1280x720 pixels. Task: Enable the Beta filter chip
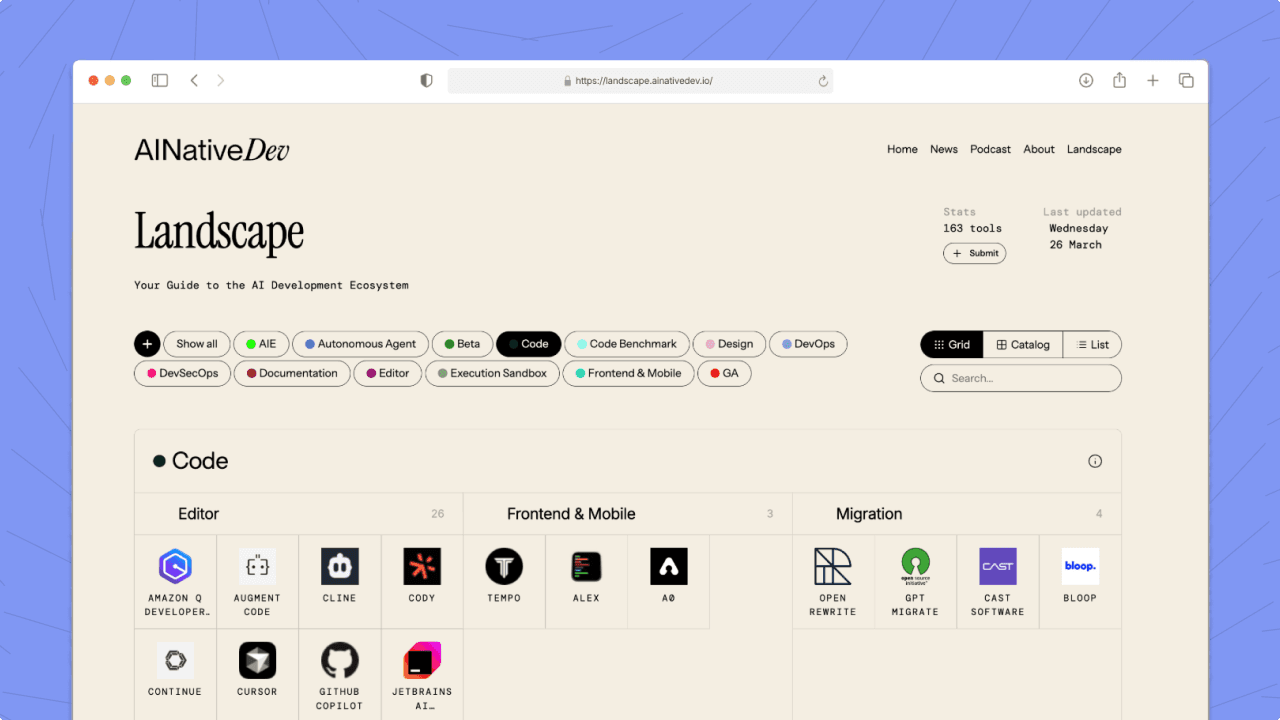coord(463,344)
